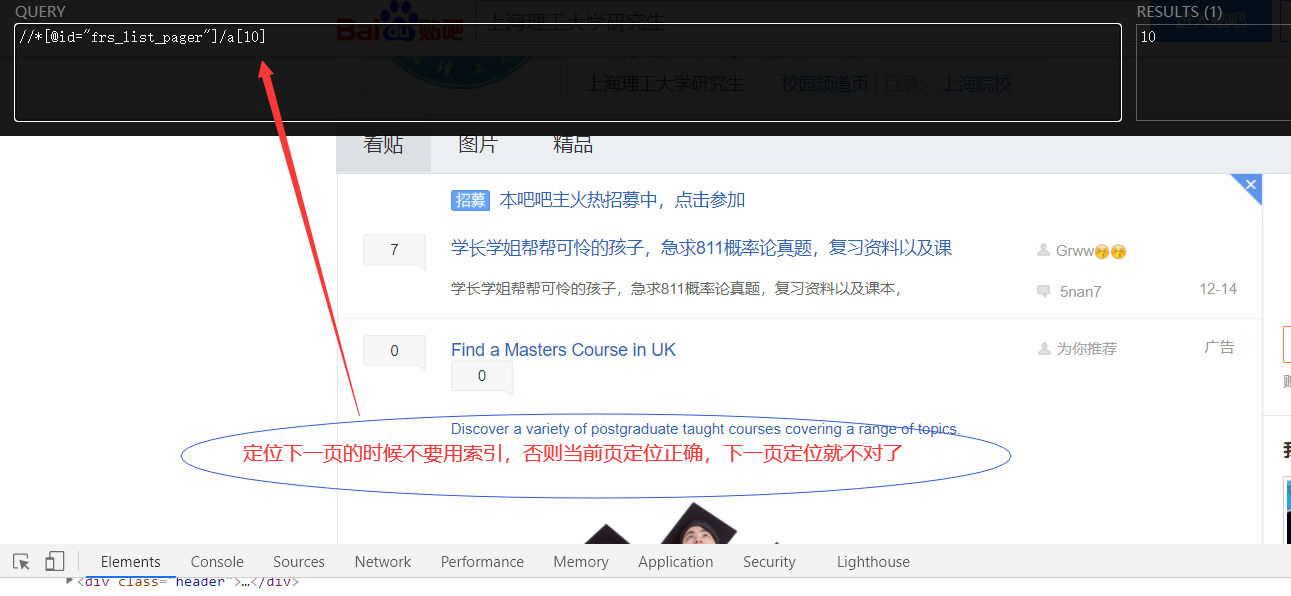
Task: Select the DevTools inspect element icon
Action: 21,561
